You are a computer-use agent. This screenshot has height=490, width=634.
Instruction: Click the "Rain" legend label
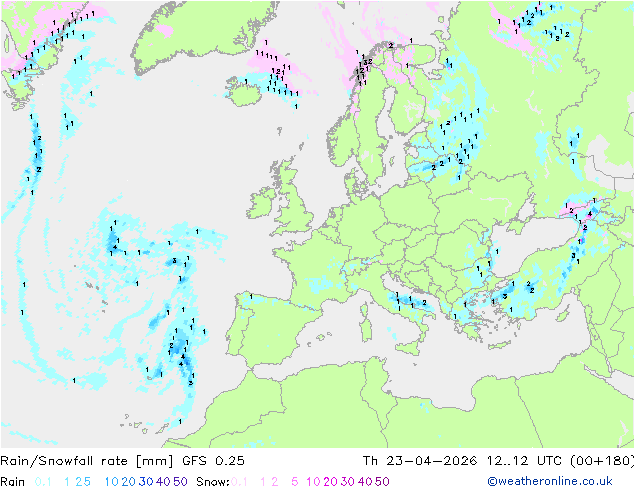click(x=13, y=482)
